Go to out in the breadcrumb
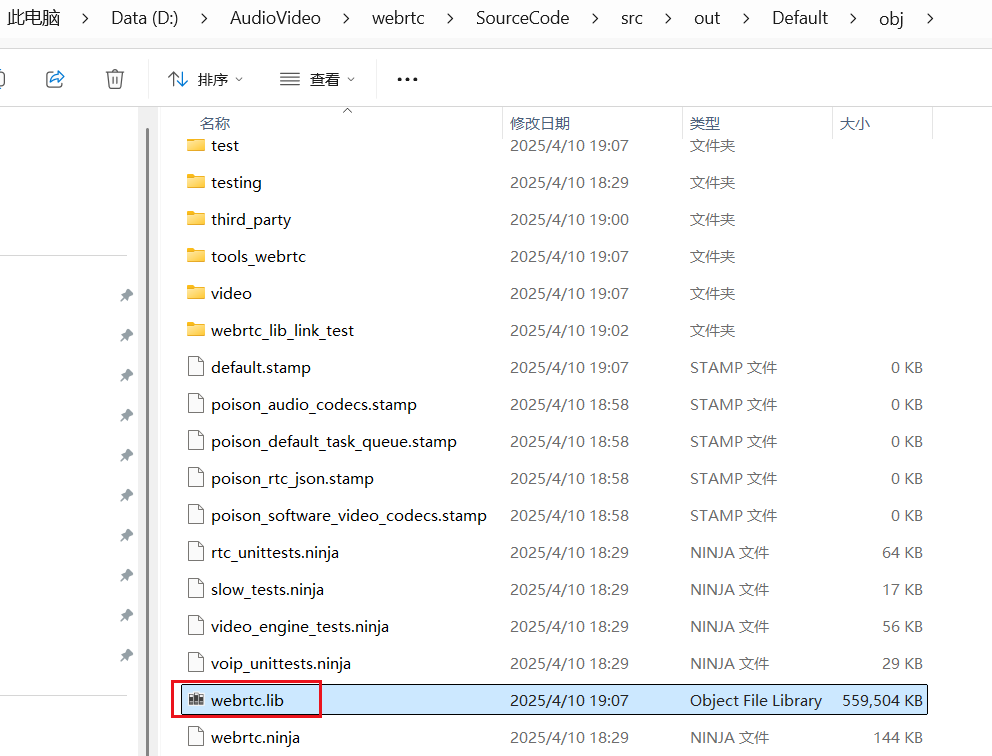This screenshot has height=756, width=992. pyautogui.click(x=707, y=18)
